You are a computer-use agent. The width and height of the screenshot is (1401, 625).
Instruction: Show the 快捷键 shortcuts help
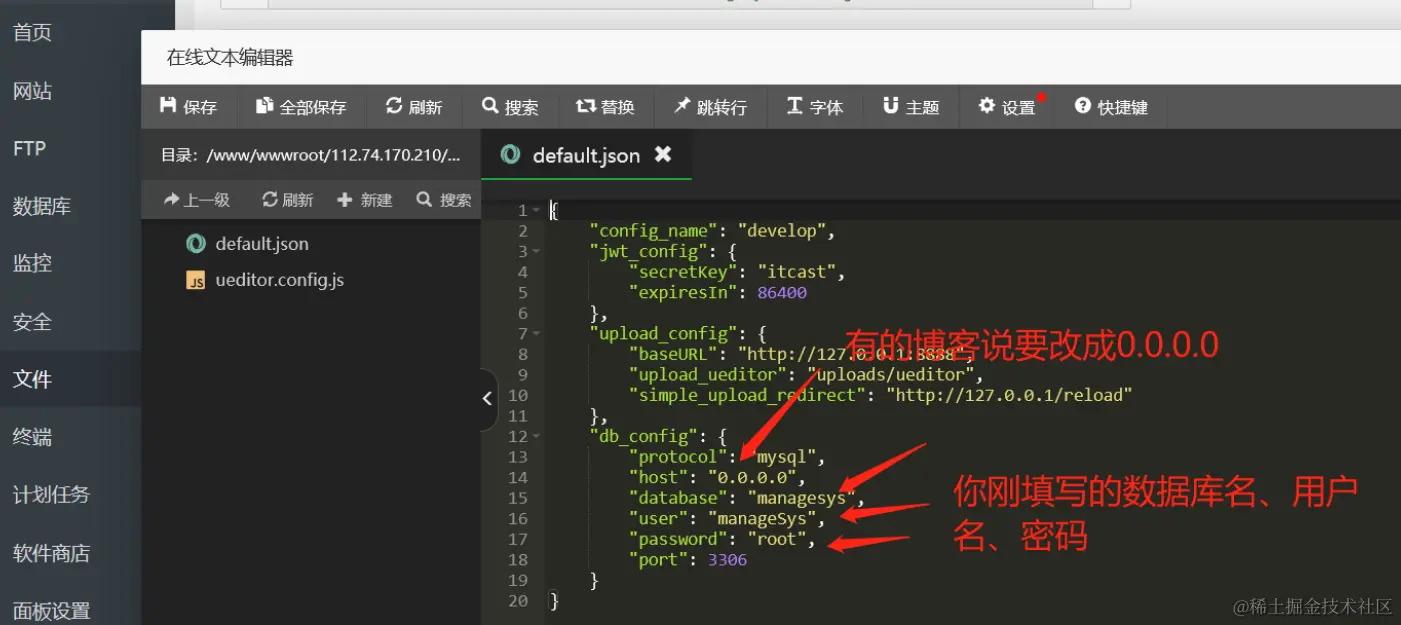(x=1111, y=107)
